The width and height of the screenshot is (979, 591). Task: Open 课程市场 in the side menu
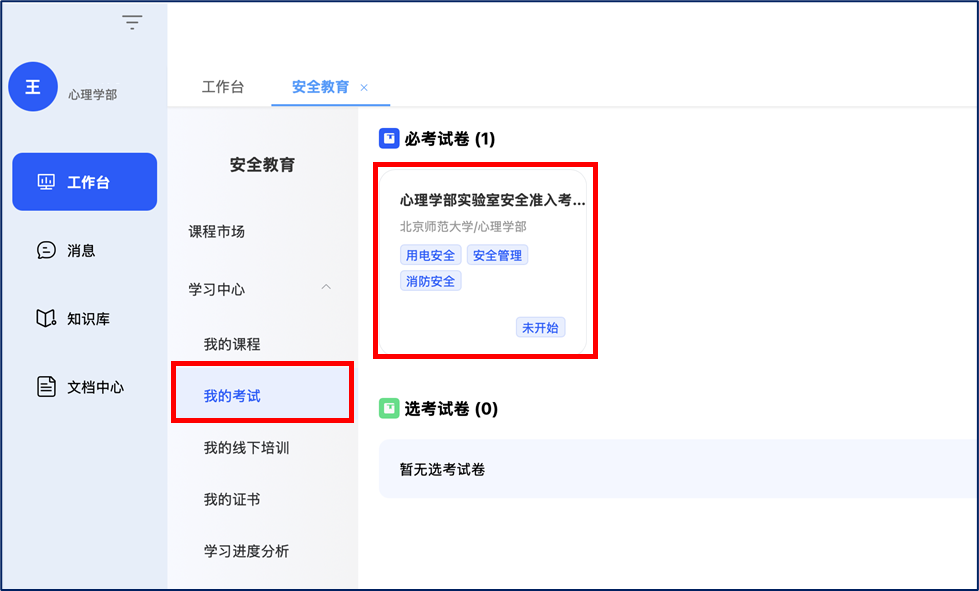216,231
